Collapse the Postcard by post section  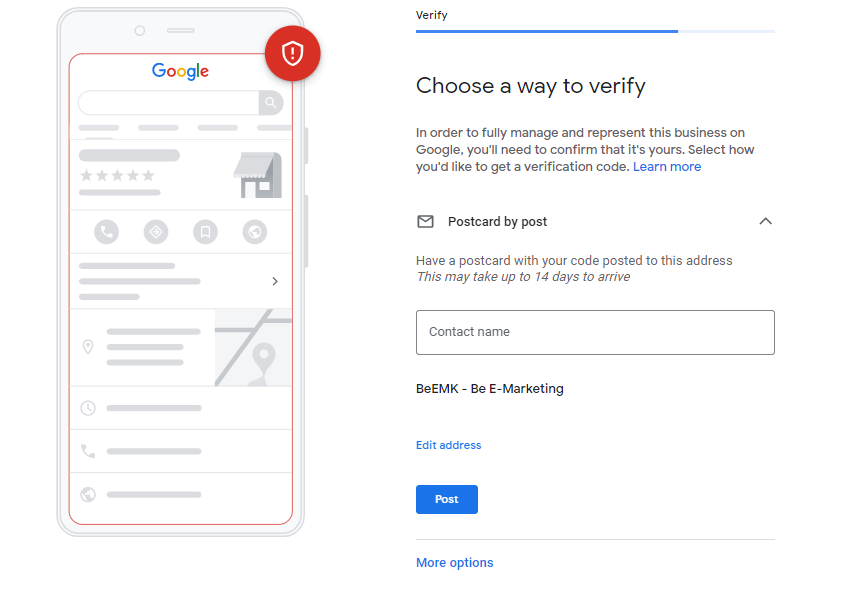(x=765, y=221)
